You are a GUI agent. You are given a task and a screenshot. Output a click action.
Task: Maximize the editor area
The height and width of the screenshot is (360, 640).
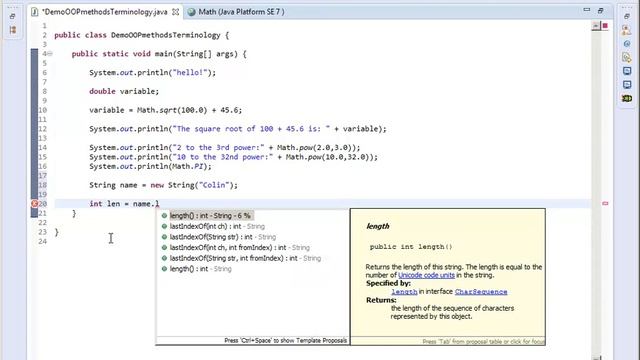coord(600,11)
